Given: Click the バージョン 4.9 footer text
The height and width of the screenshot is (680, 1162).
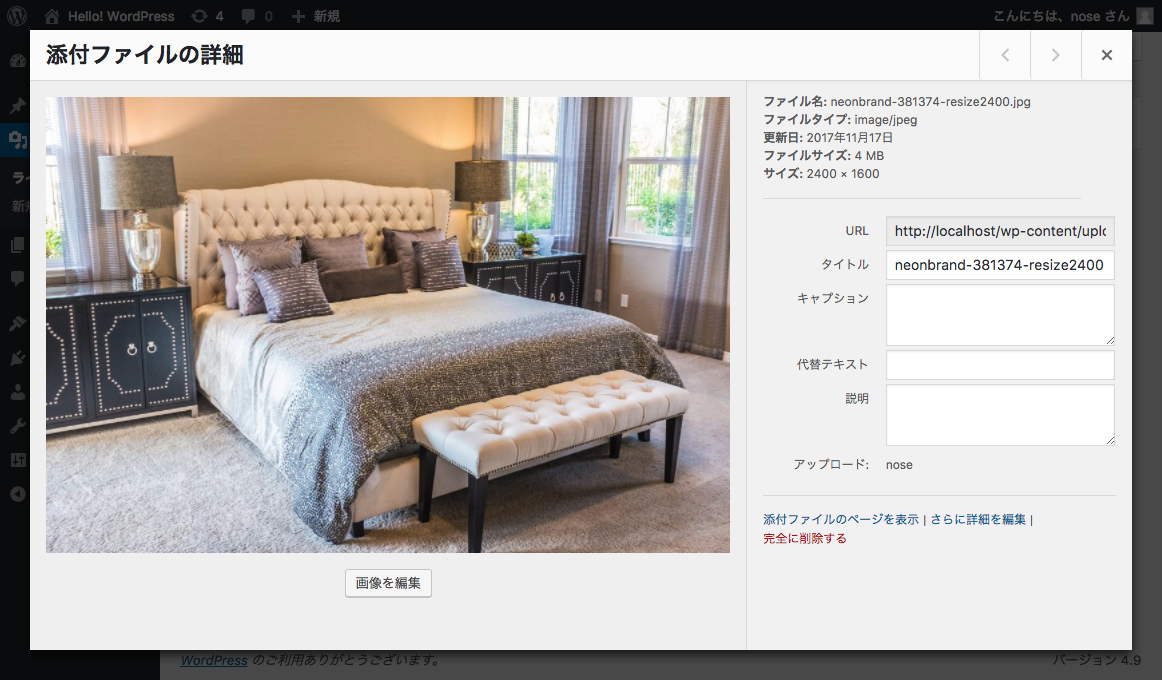Looking at the screenshot, I should (x=1098, y=660).
